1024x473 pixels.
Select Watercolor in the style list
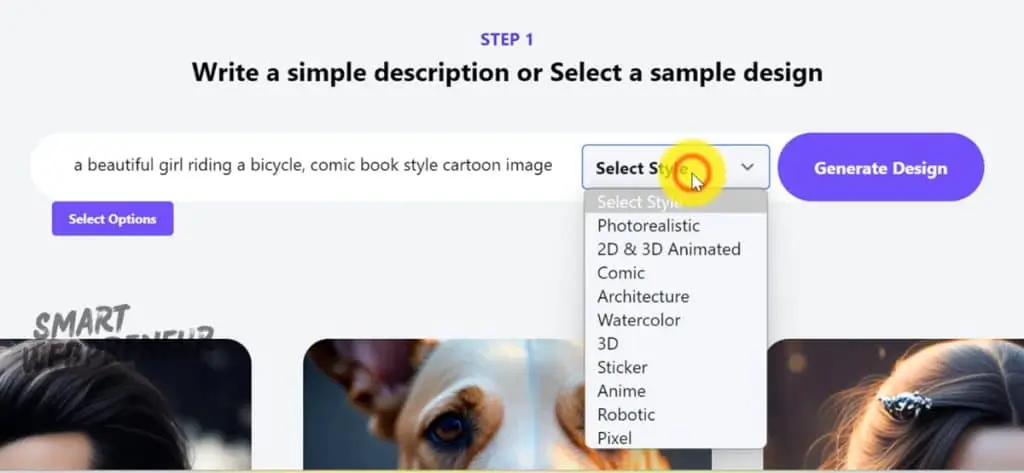point(638,320)
